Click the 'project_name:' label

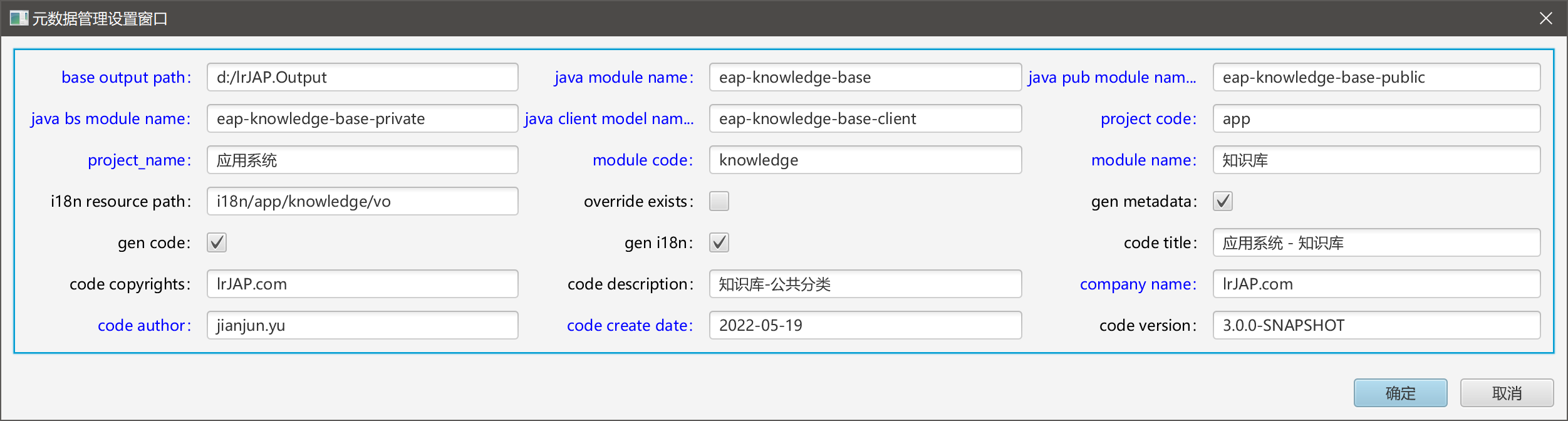[x=140, y=160]
